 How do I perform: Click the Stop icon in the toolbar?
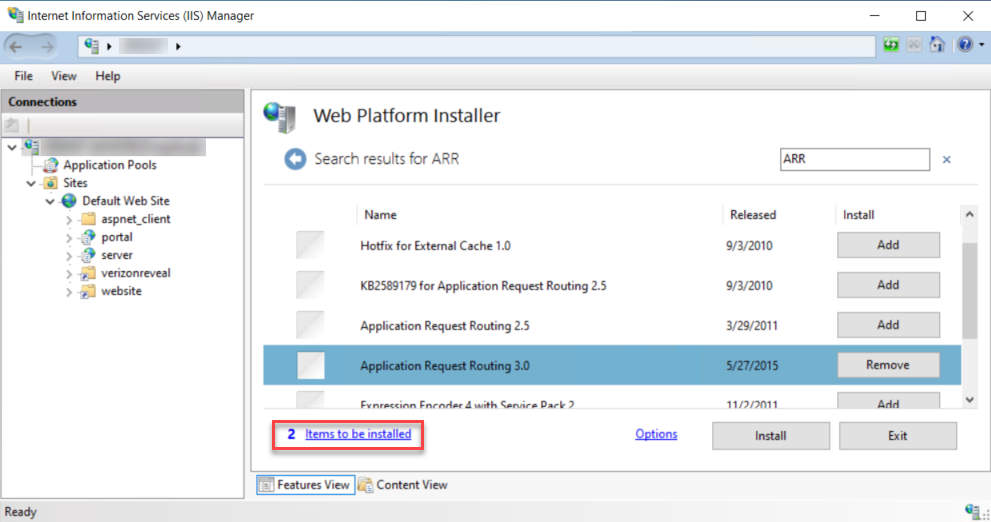click(914, 45)
